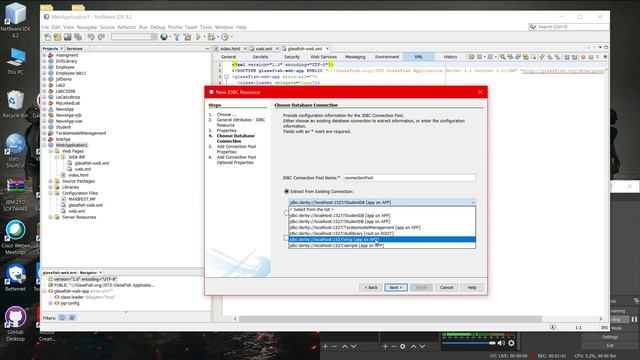Screen dimensions: 640x360
Task: Open the File menu
Action: (x=45, y=27)
